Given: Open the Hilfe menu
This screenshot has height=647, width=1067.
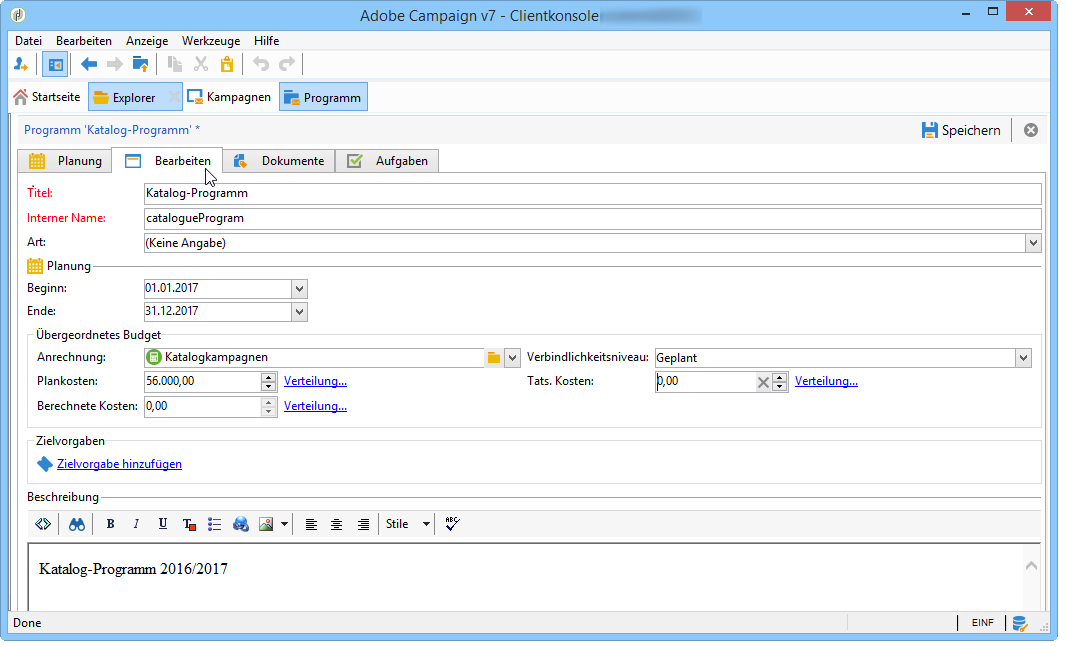Looking at the screenshot, I should click(x=267, y=42).
